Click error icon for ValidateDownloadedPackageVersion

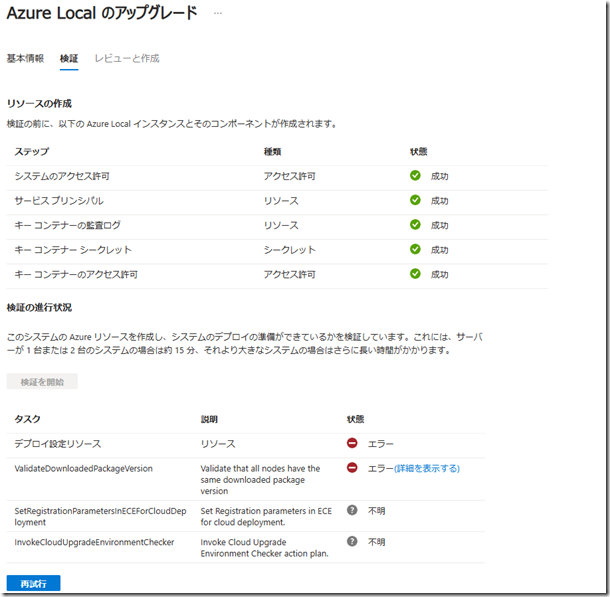(352, 467)
